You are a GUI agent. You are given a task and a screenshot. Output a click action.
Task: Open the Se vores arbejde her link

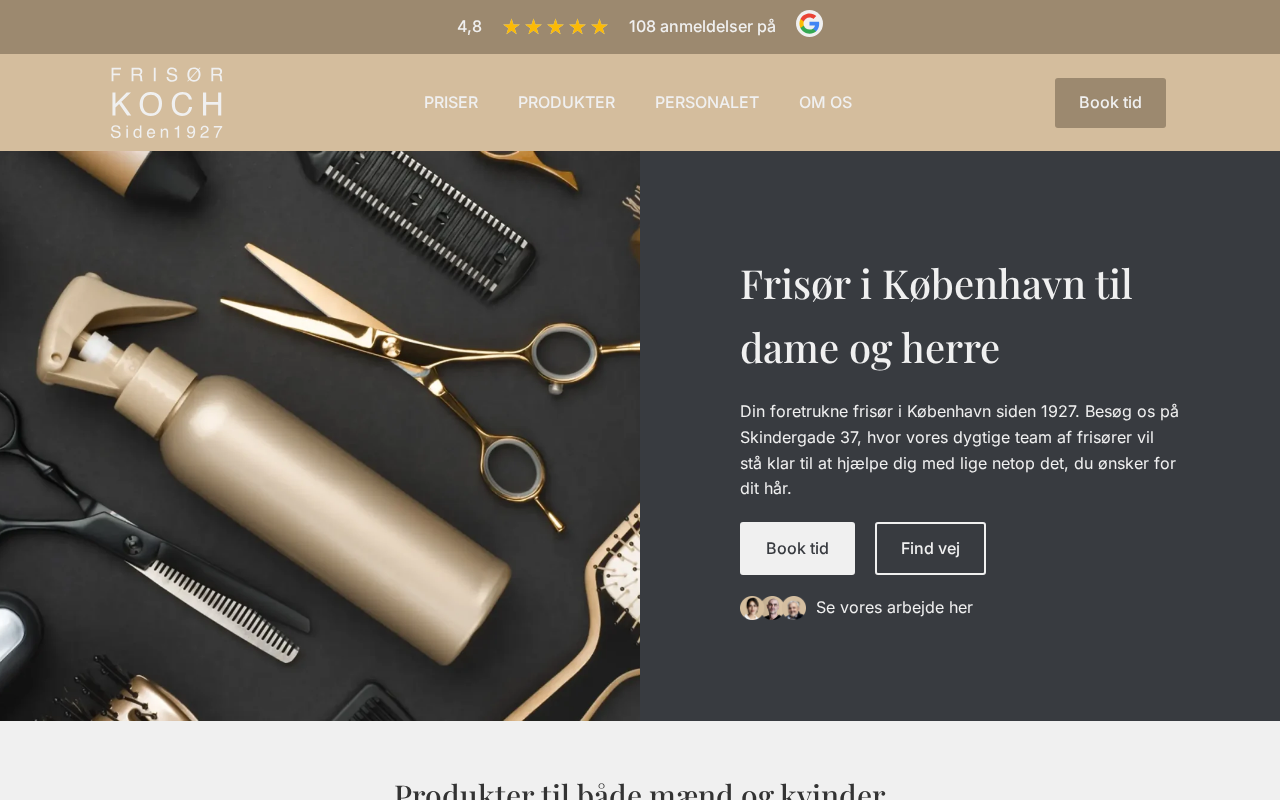click(x=894, y=607)
